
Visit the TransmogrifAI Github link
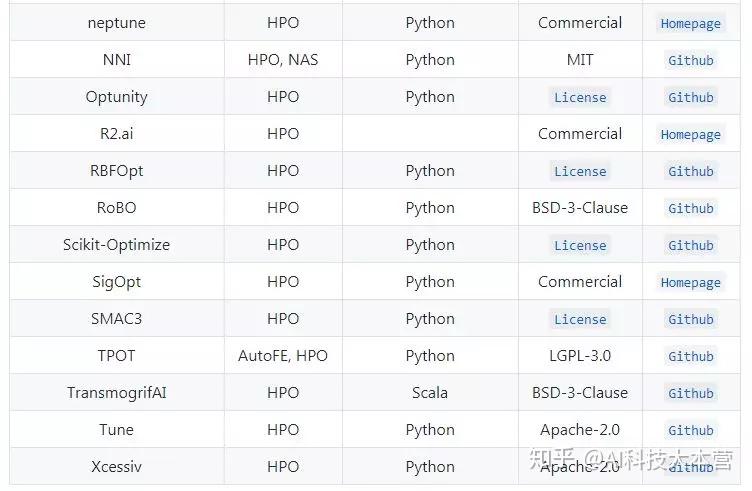click(x=690, y=394)
